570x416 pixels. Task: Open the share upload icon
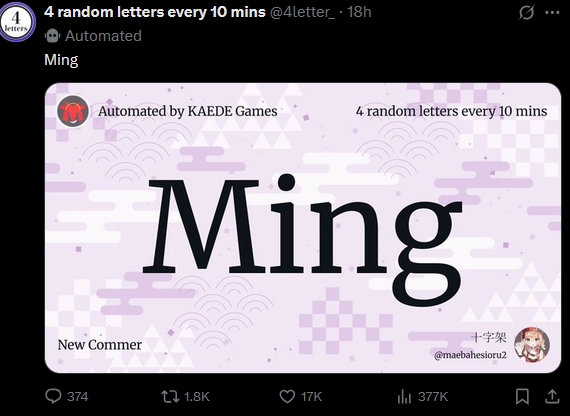coord(552,396)
